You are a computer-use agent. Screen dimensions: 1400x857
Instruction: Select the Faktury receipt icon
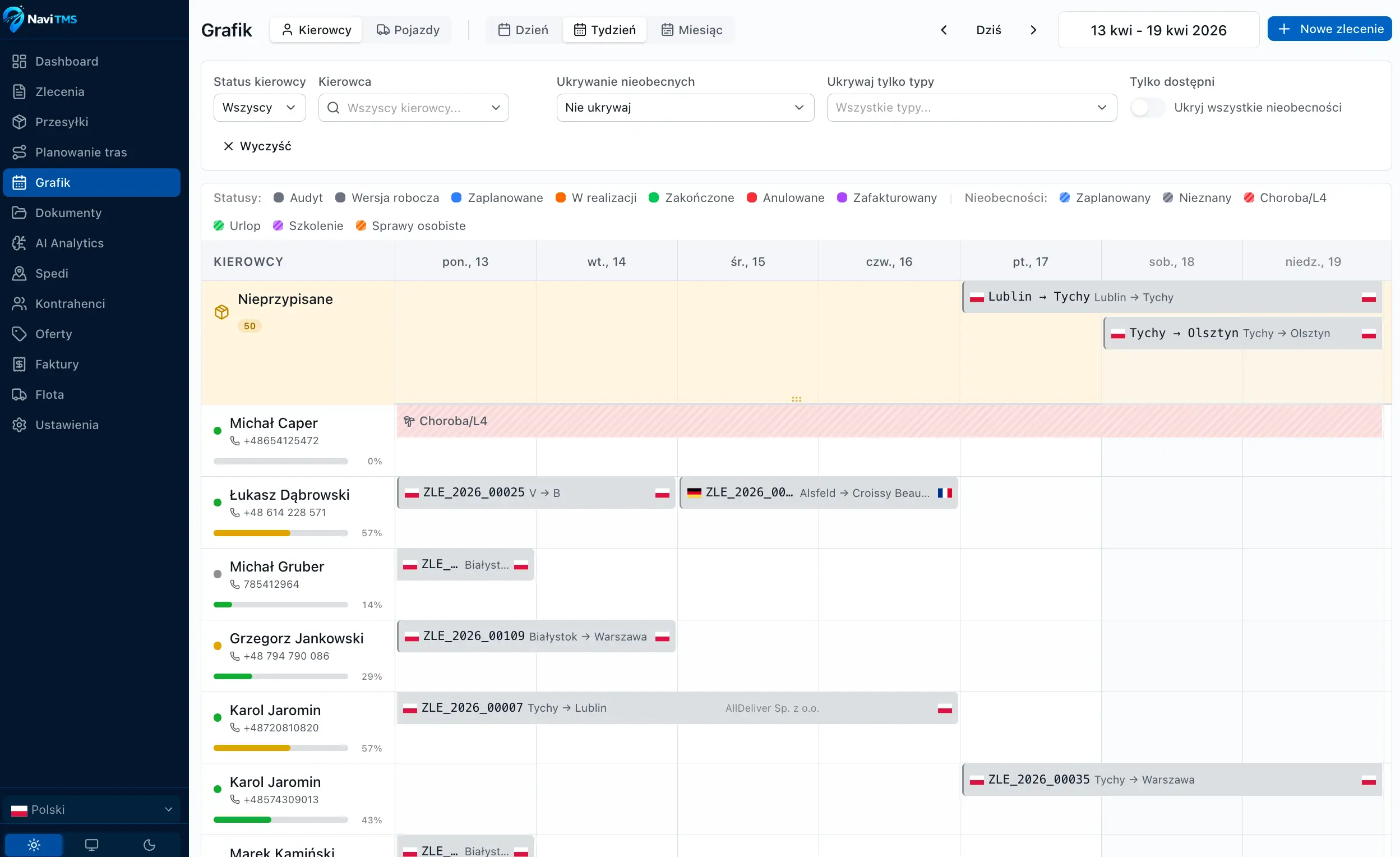point(19,365)
